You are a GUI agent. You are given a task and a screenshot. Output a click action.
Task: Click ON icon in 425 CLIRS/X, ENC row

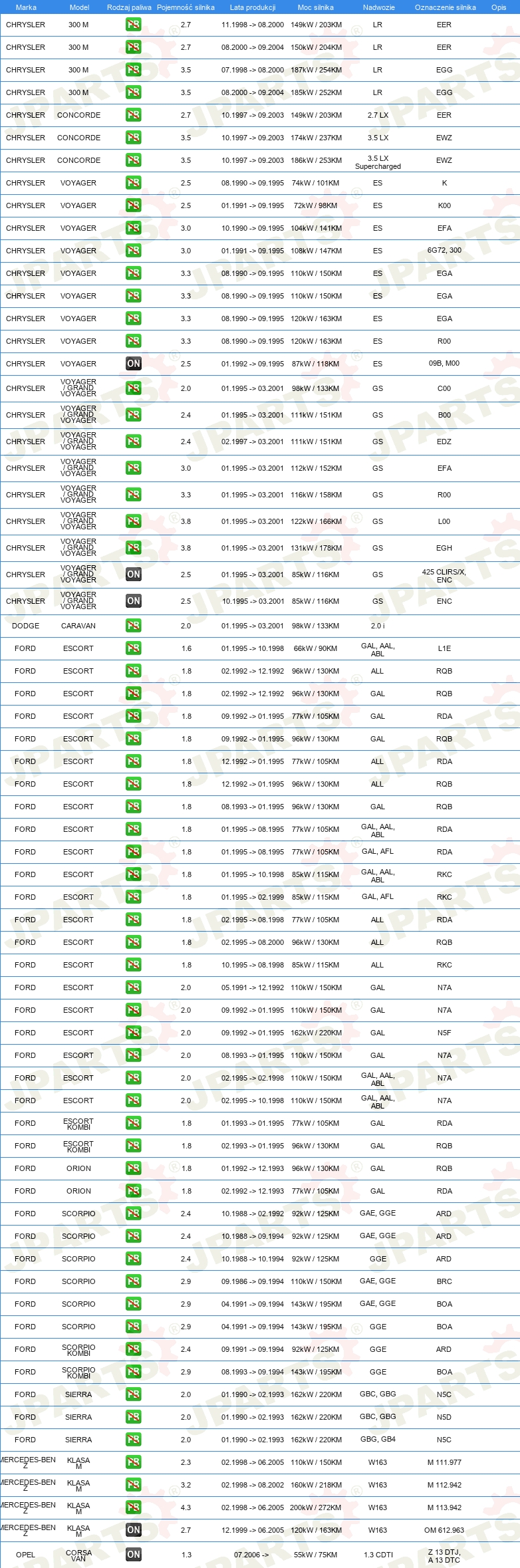(x=134, y=575)
